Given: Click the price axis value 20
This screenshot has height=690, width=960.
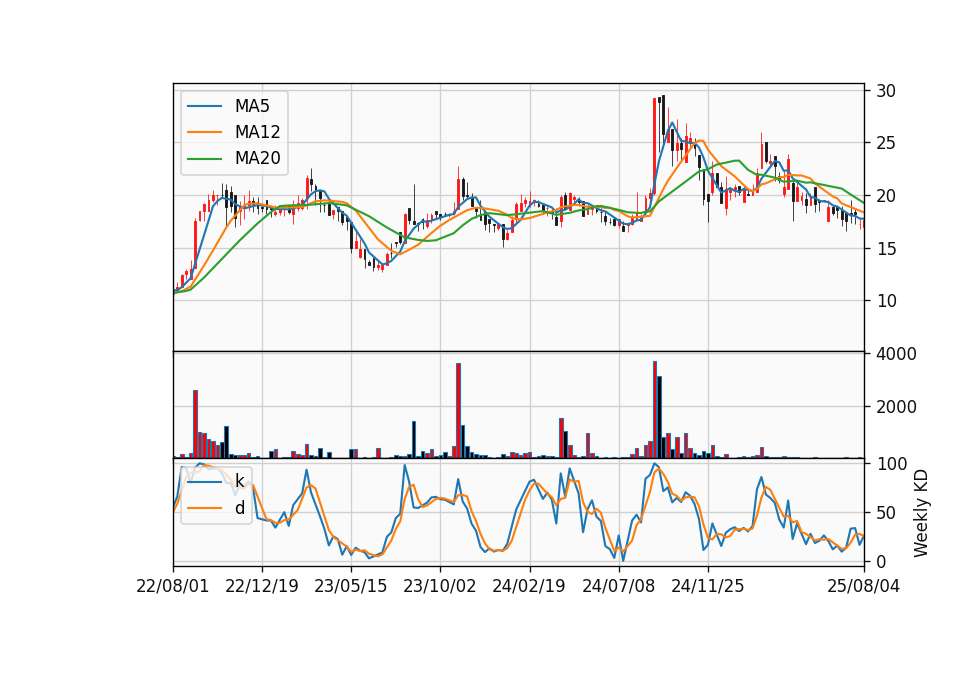Looking at the screenshot, I should [886, 196].
